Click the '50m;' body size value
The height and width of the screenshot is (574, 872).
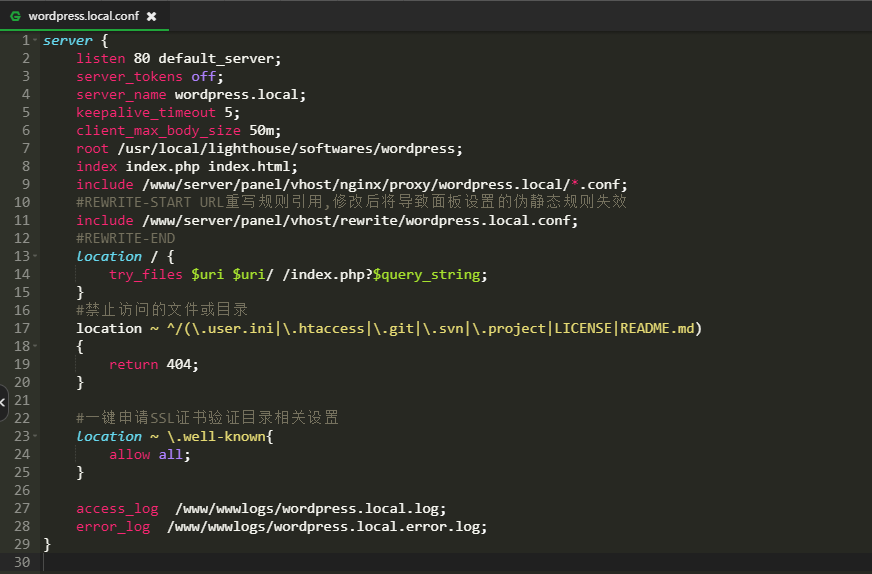(x=265, y=130)
